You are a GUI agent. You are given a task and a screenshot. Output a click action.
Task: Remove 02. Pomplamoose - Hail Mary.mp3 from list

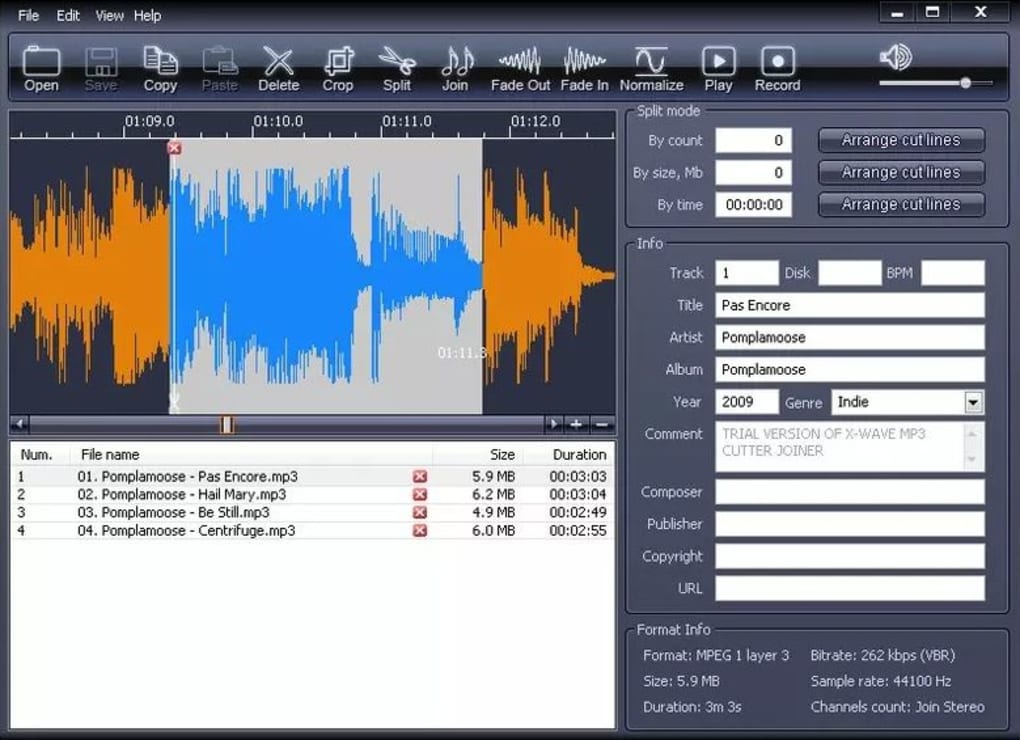420,494
